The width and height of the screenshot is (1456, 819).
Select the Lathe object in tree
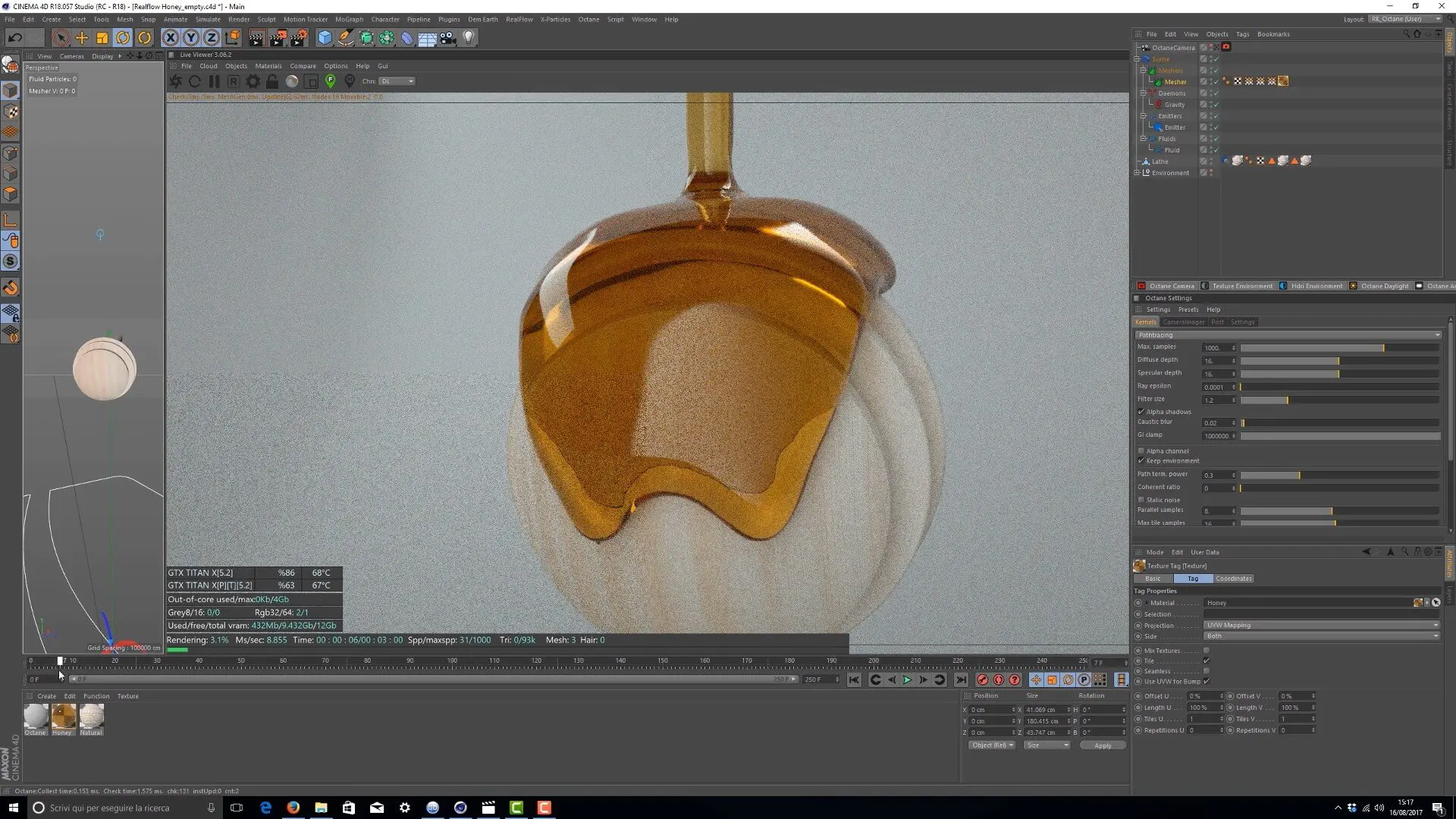(x=1160, y=162)
